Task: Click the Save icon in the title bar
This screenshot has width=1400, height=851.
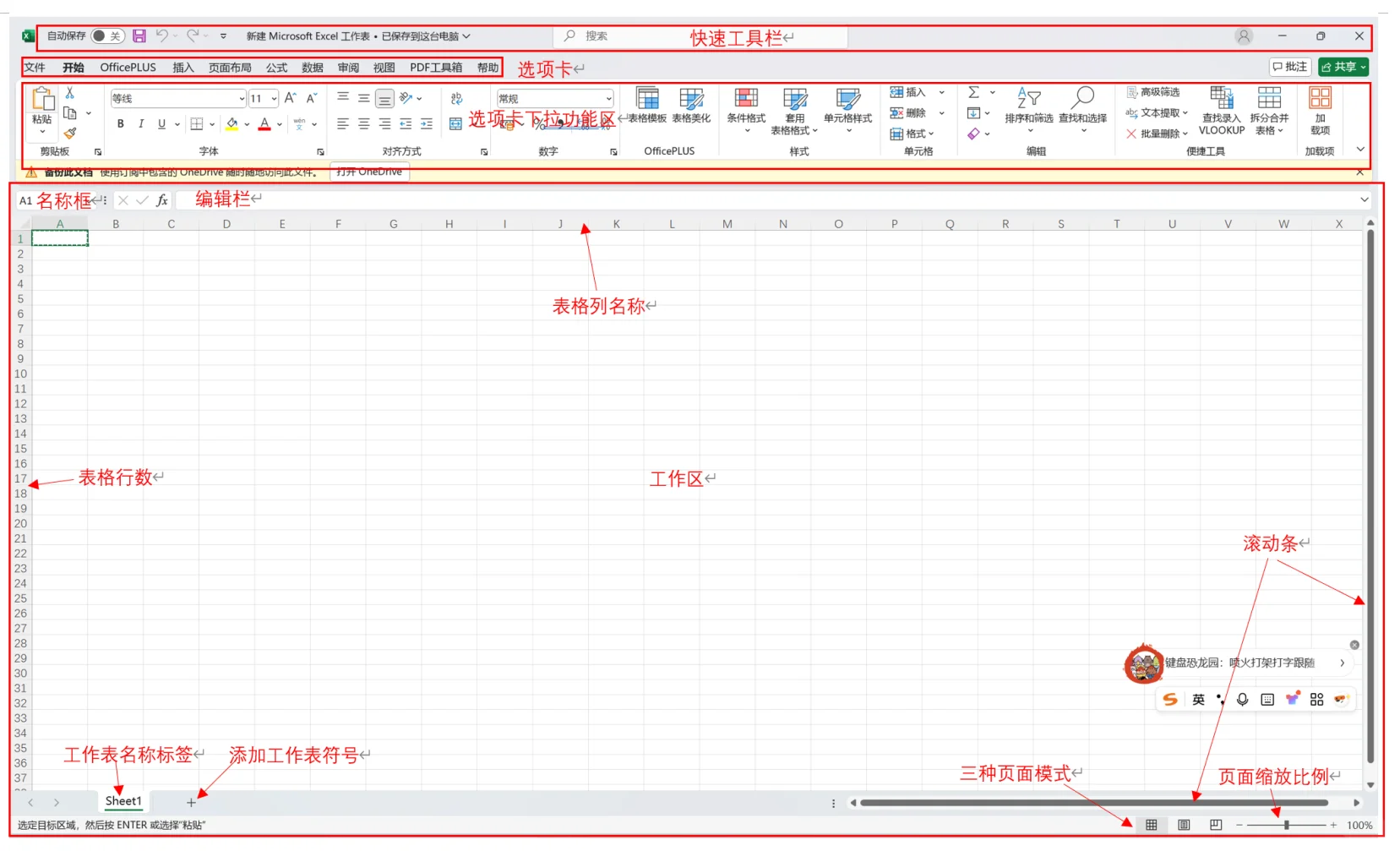Action: (x=139, y=35)
